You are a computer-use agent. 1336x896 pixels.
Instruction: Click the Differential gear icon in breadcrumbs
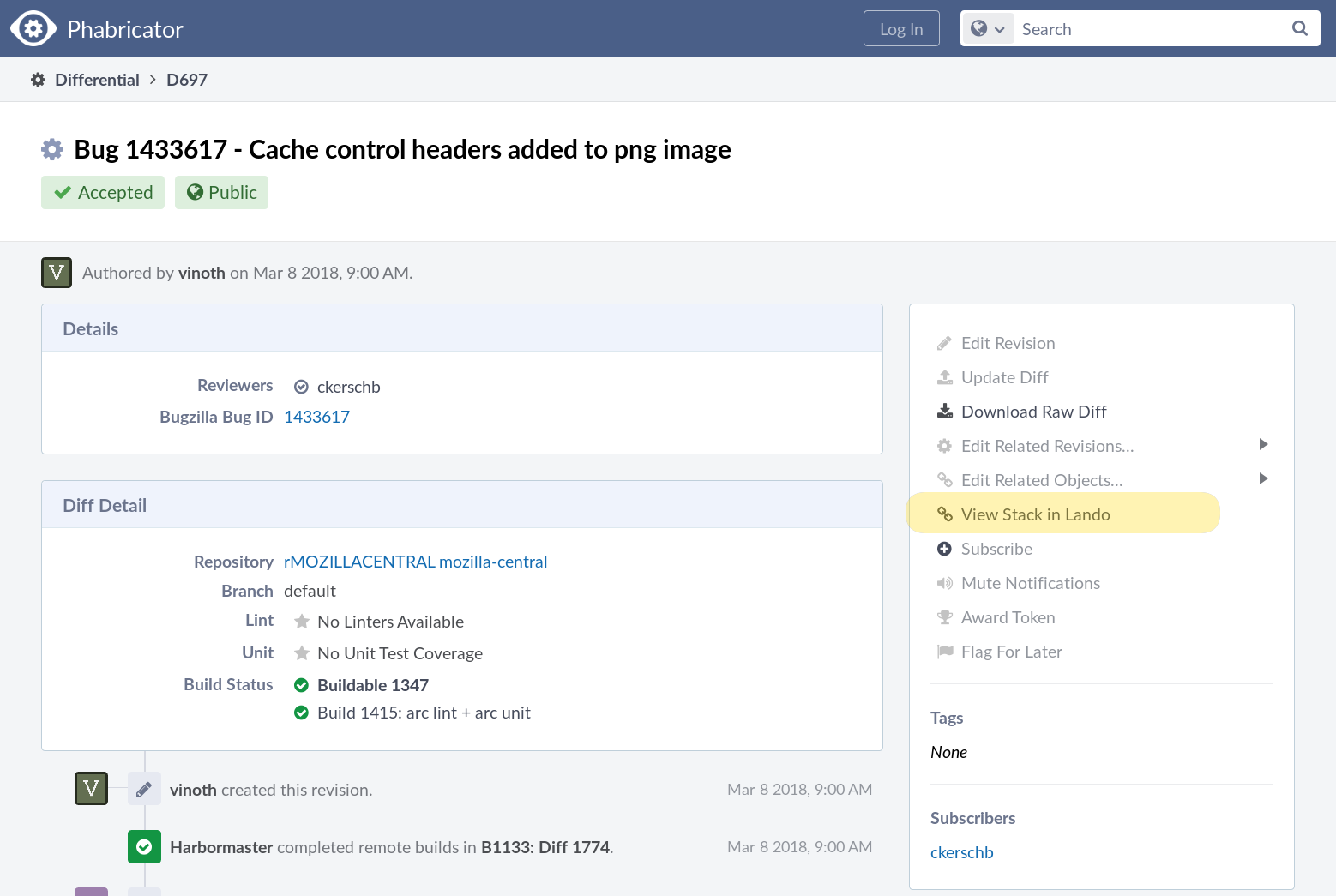tap(38, 80)
